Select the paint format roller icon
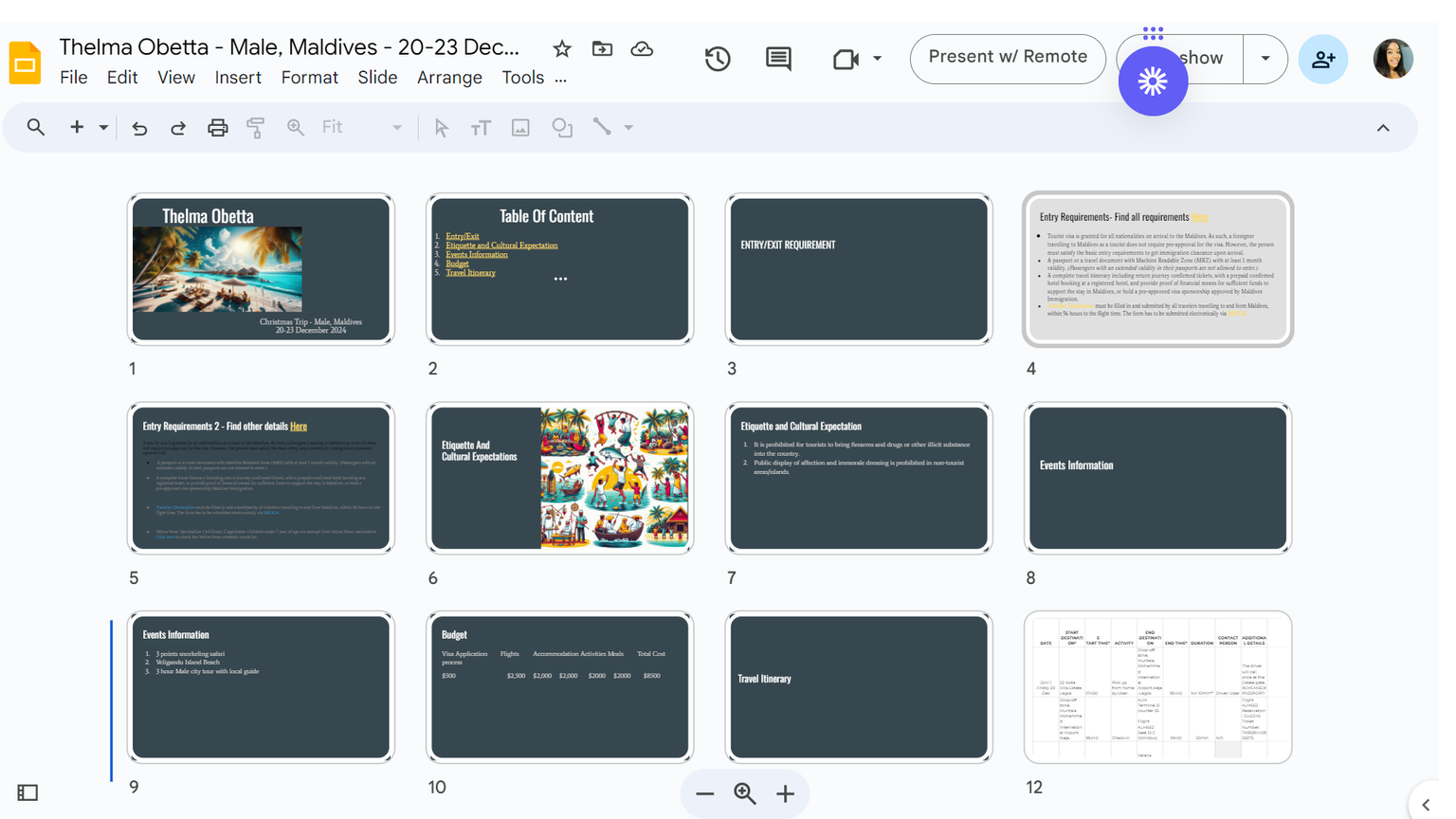 click(x=256, y=128)
